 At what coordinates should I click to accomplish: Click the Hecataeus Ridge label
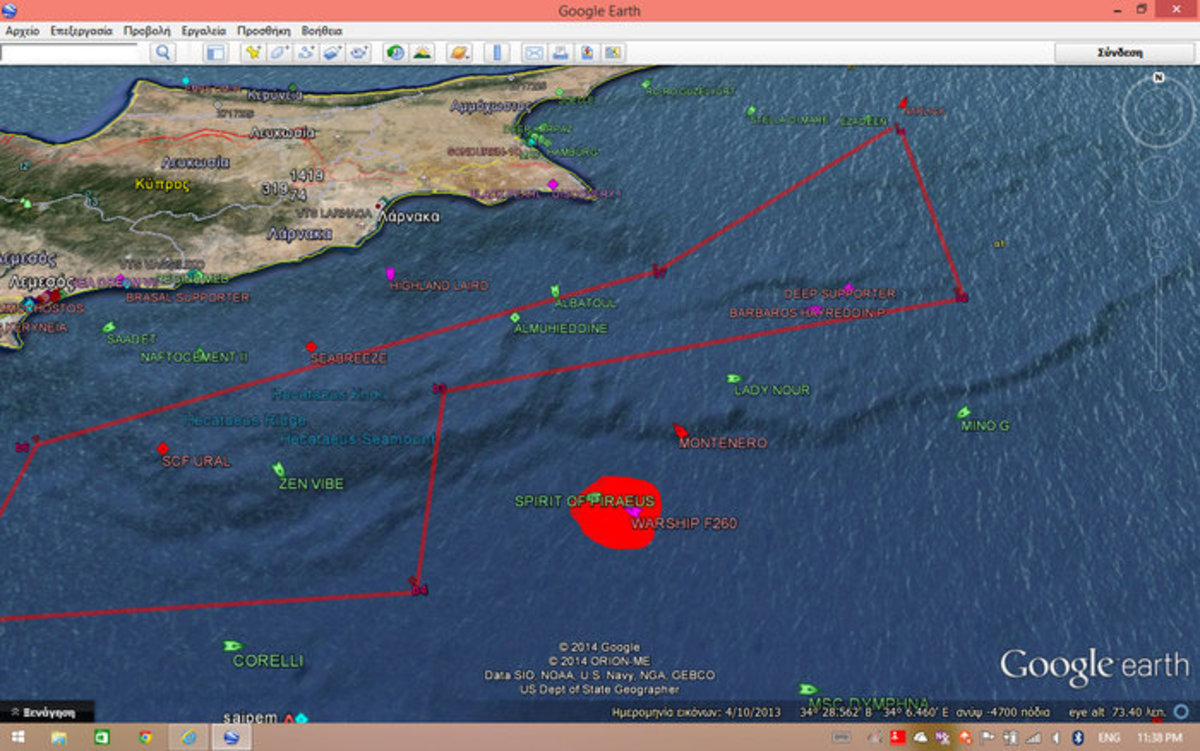tap(246, 421)
